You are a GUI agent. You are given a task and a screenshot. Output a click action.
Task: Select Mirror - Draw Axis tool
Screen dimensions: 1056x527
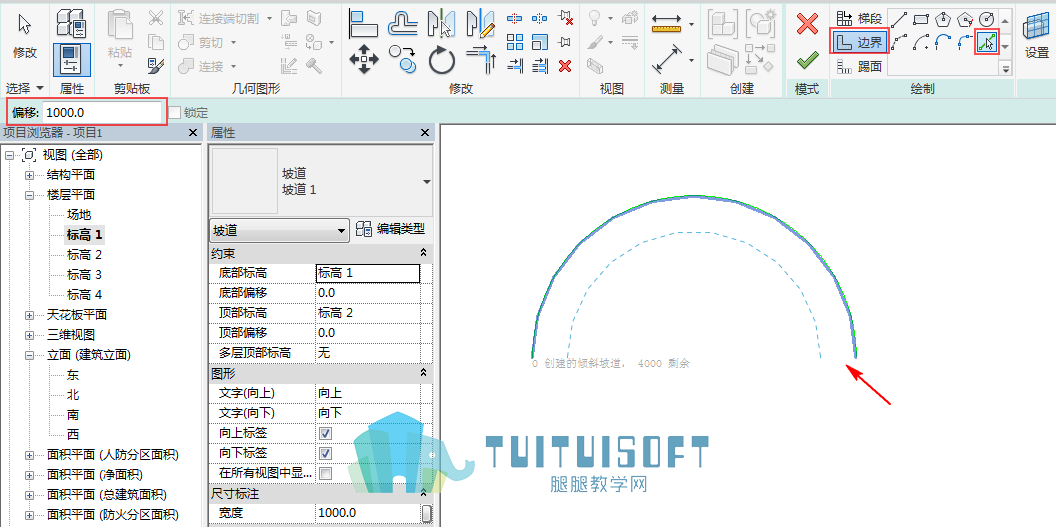click(x=481, y=24)
